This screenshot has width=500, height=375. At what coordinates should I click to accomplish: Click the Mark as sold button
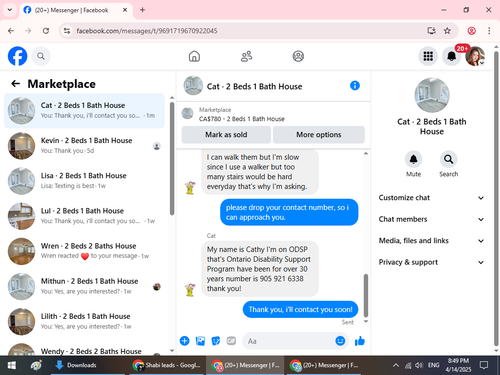coord(226,135)
